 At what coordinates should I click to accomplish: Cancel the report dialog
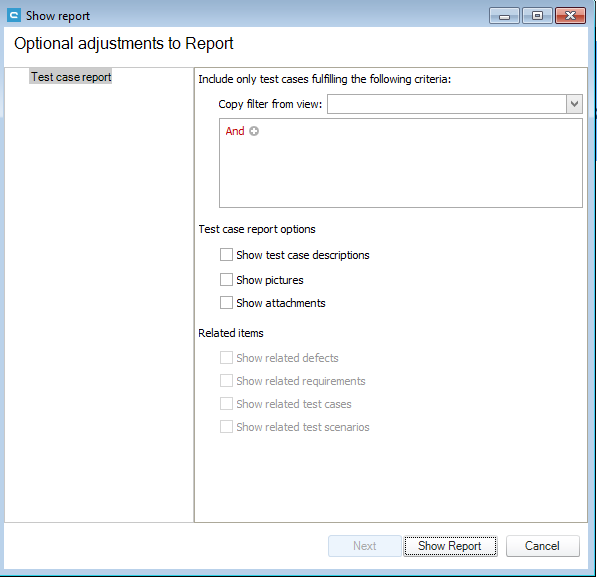click(x=543, y=546)
